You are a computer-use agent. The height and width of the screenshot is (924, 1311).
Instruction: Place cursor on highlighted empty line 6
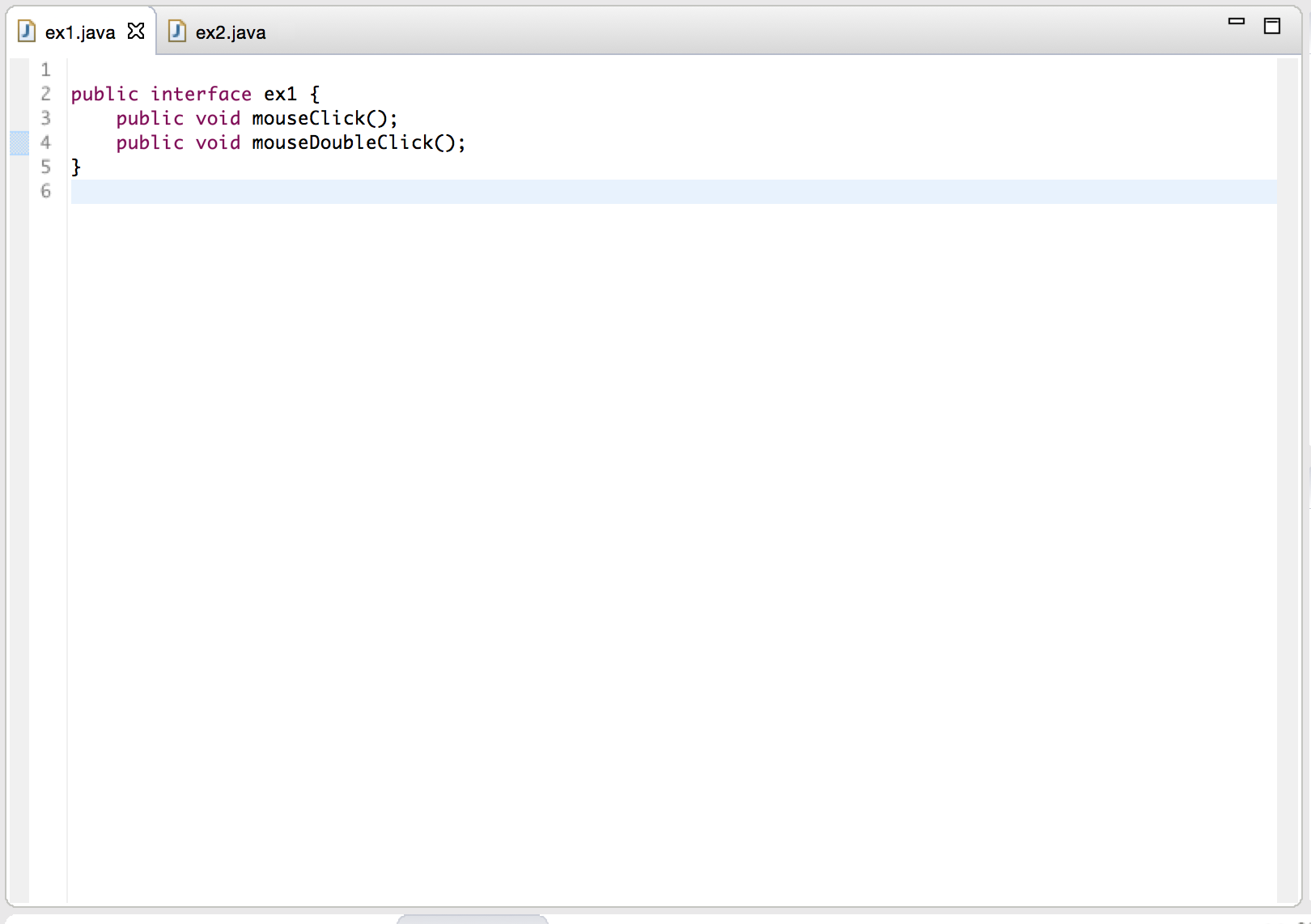coord(673,192)
